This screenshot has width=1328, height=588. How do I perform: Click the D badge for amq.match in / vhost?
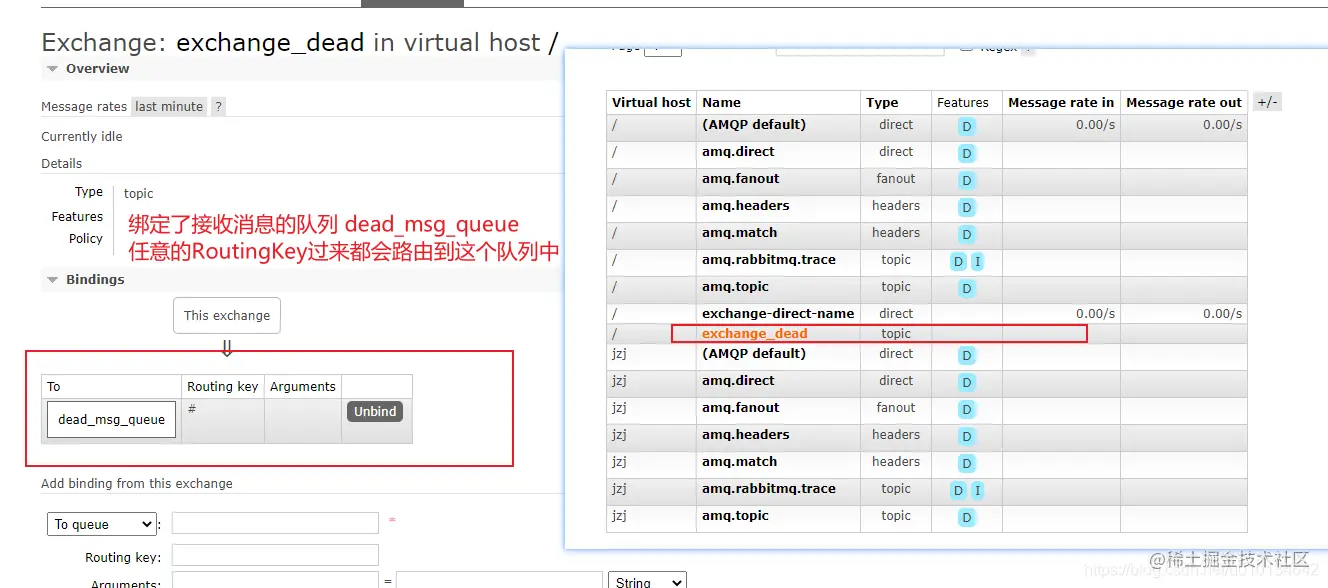967,235
